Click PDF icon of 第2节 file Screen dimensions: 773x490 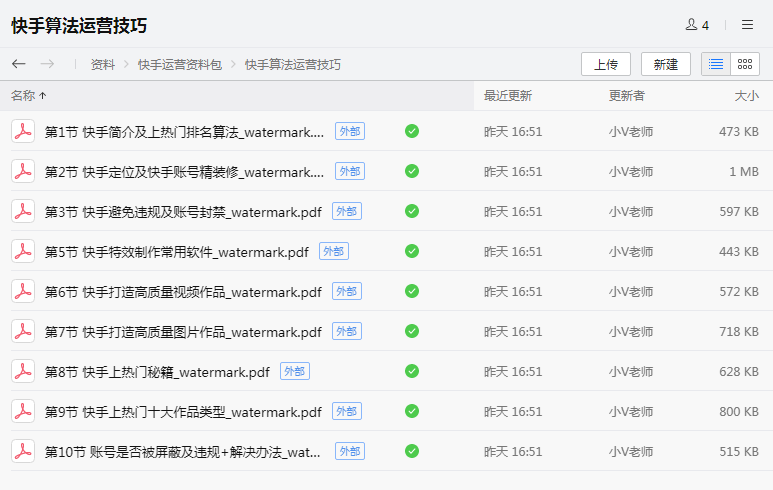23,171
